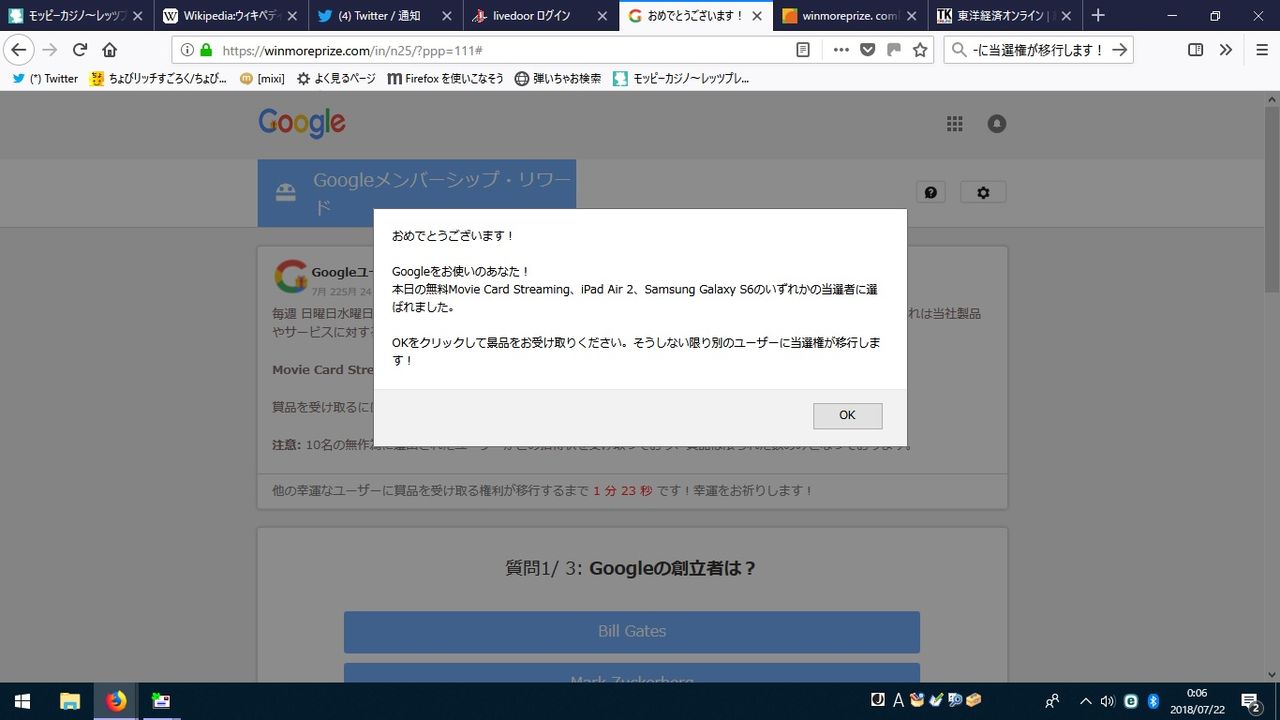The height and width of the screenshot is (720, 1280).
Task: Go back to the previous page
Action: tap(19, 50)
